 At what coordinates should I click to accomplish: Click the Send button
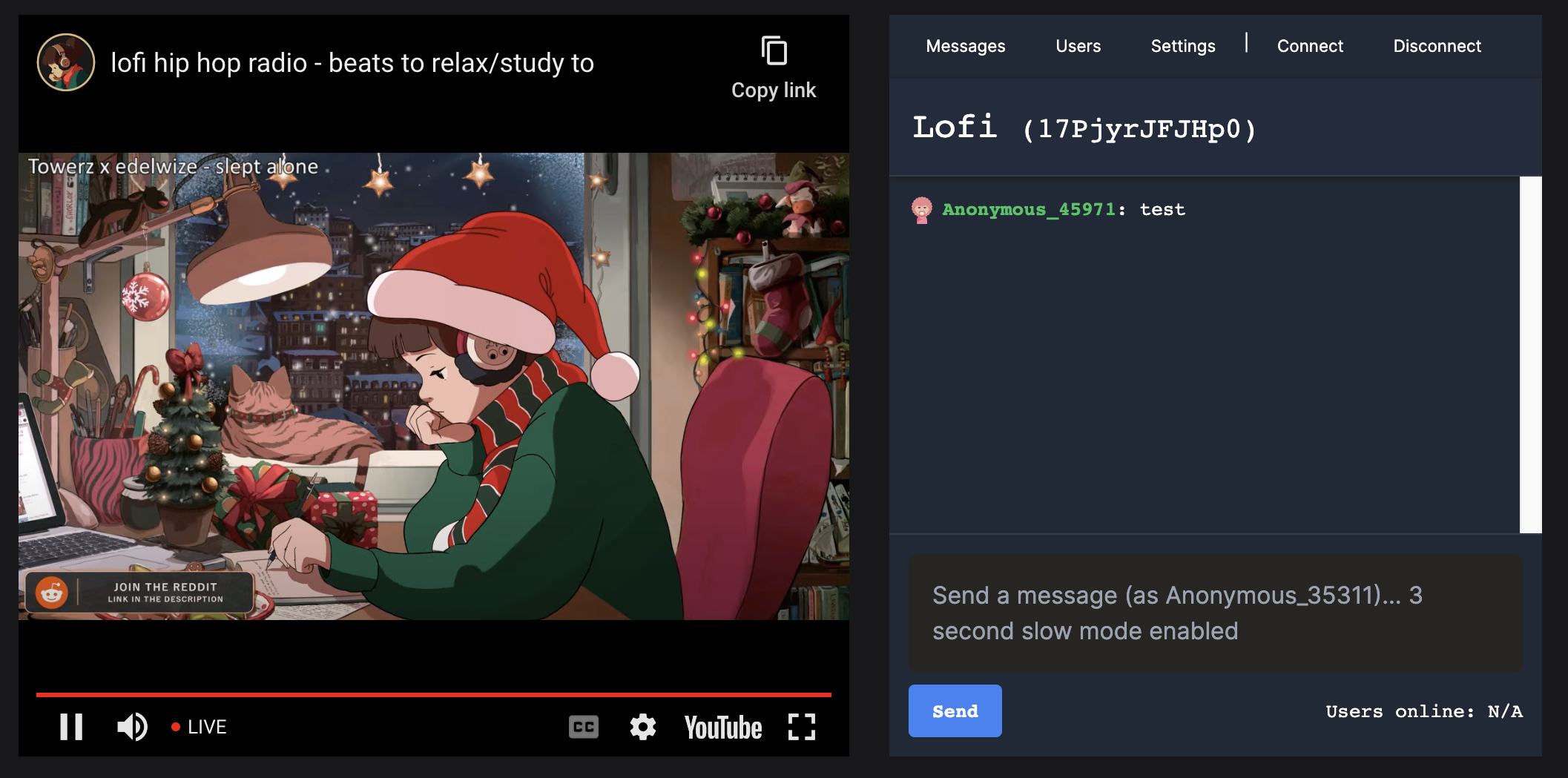click(x=955, y=711)
